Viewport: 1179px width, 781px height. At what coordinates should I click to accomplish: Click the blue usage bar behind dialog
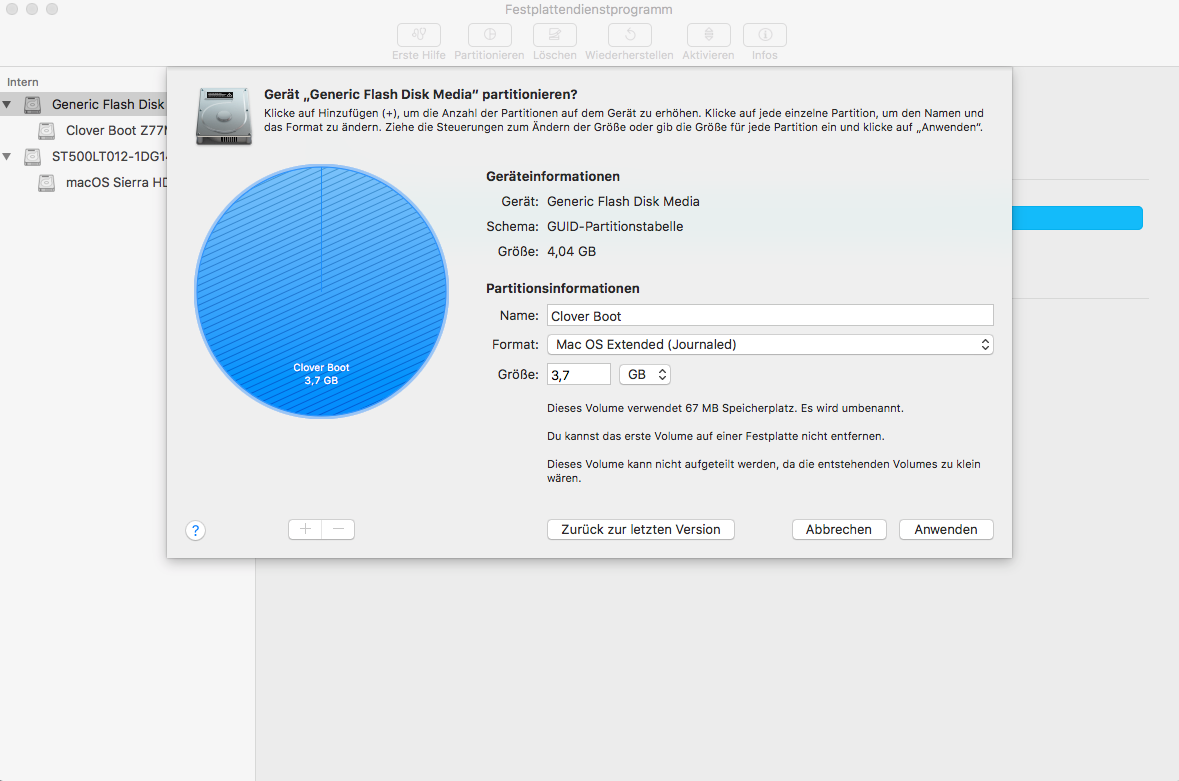click(x=1077, y=218)
